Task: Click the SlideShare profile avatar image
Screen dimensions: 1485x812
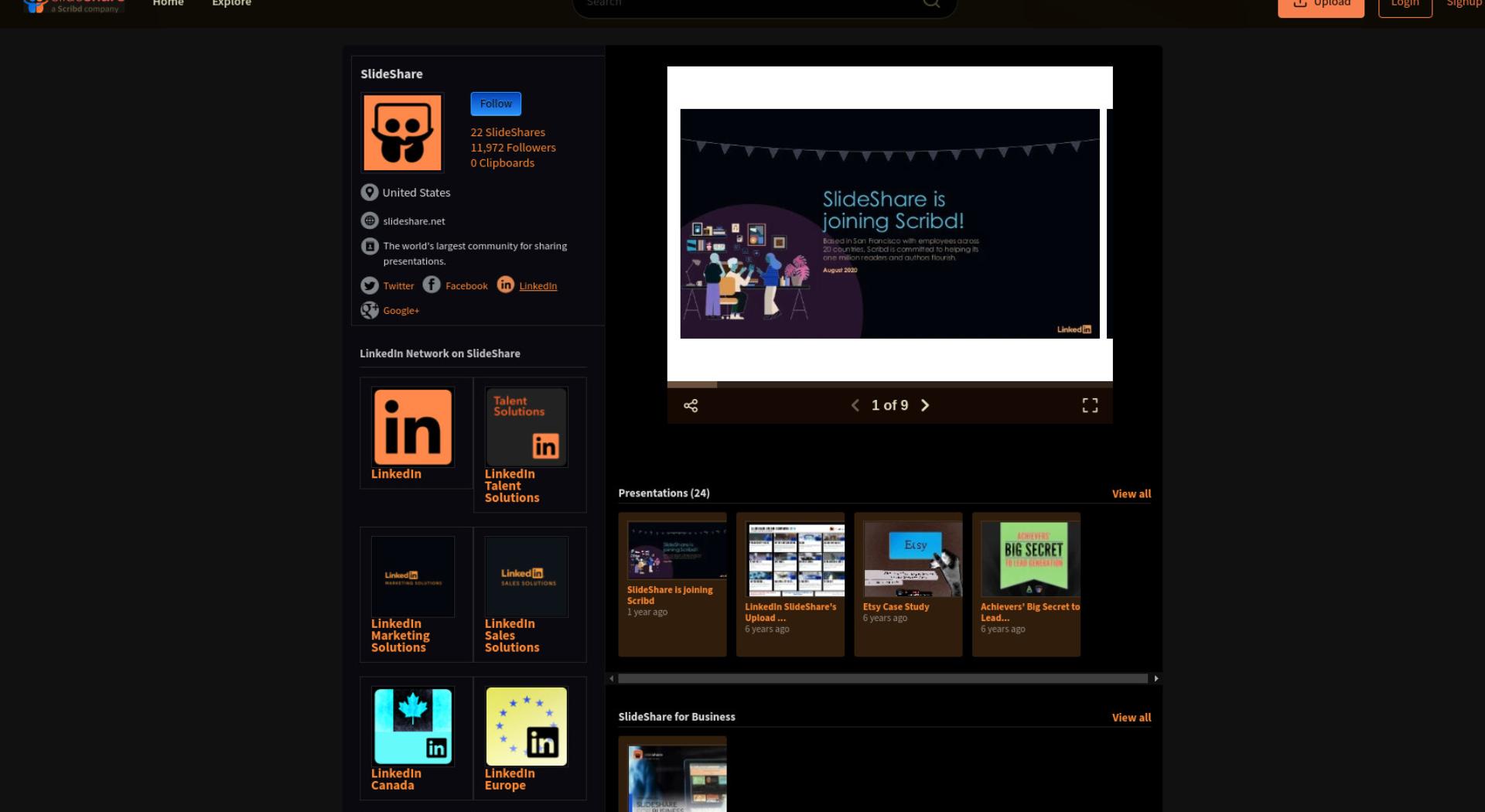Action: point(402,132)
